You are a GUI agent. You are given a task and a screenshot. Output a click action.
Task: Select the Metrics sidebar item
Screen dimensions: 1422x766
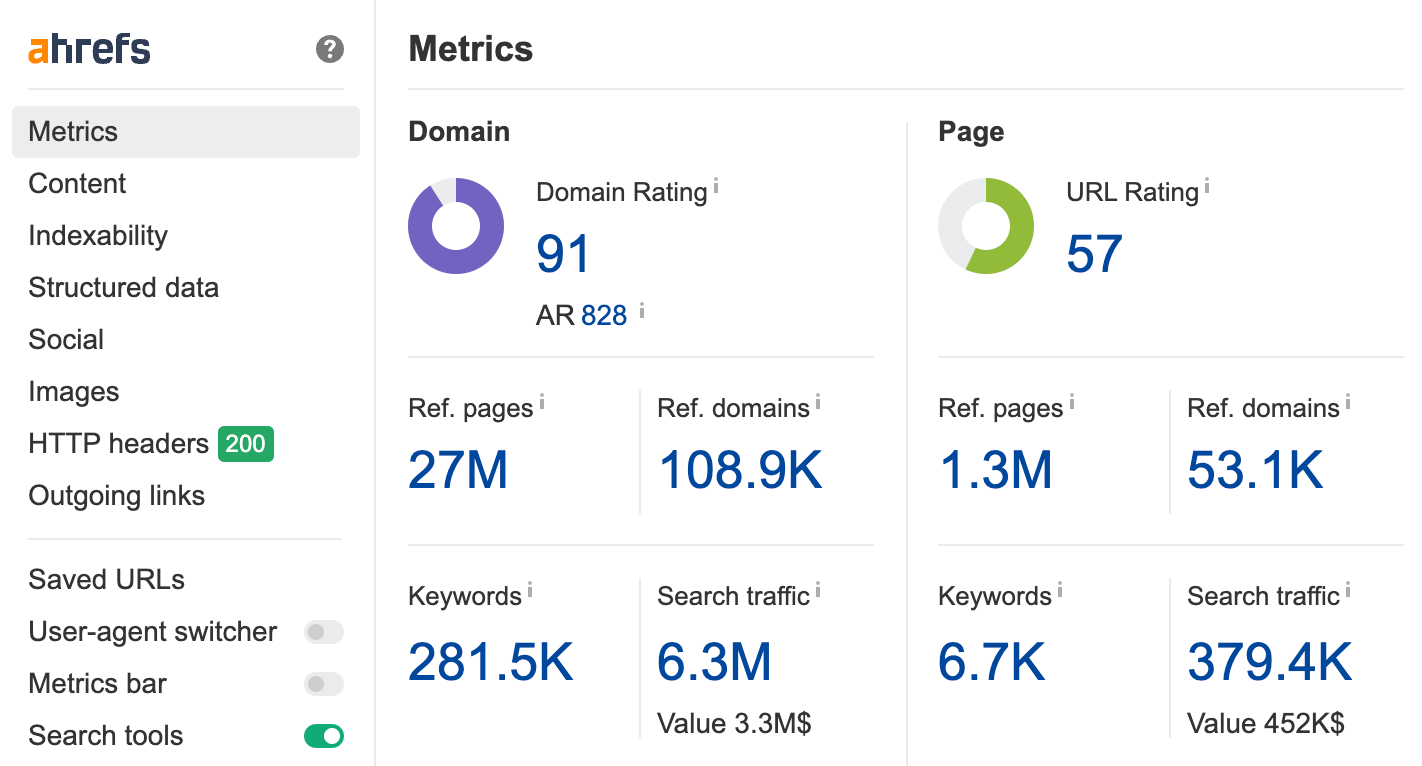(186, 132)
